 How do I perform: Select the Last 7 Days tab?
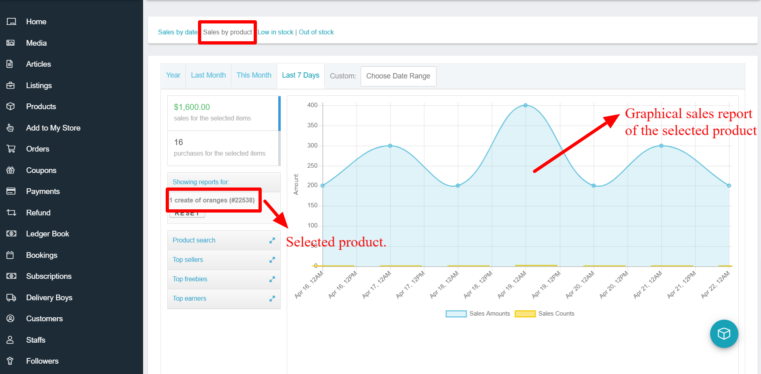(x=300, y=75)
